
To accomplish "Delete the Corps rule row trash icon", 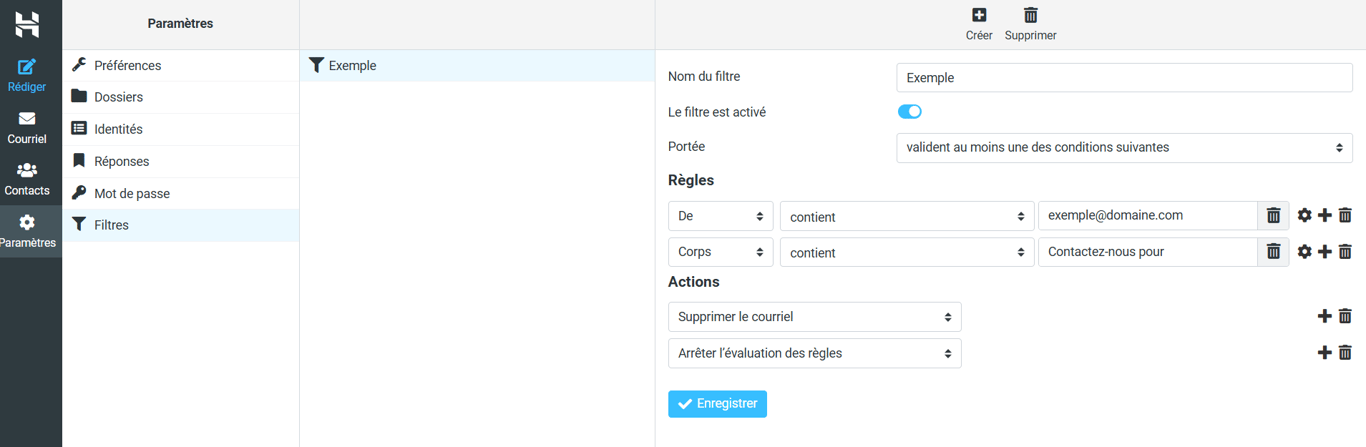I will pyautogui.click(x=1345, y=252).
